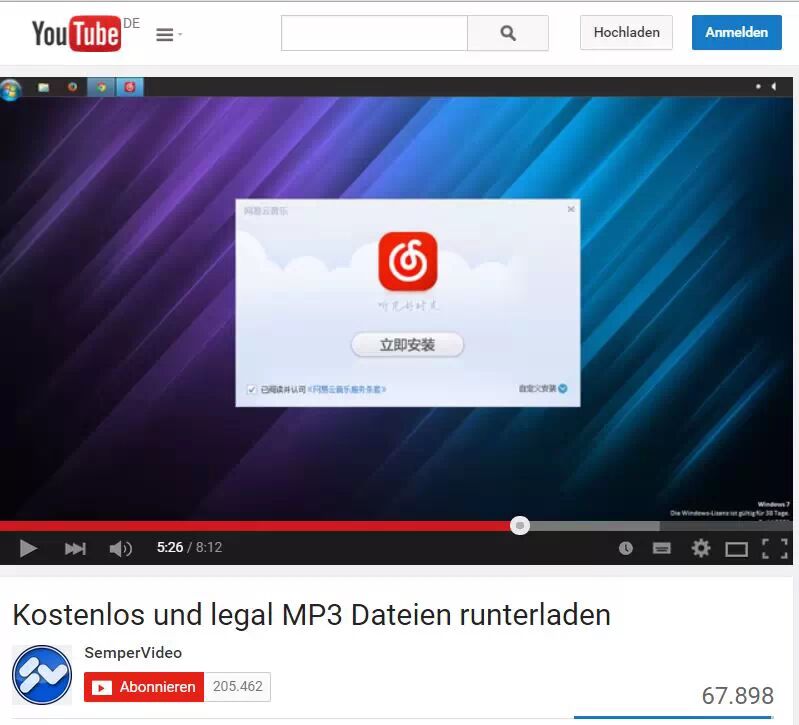Screen dimensions: 799x725
Task: Click the install button in the video dialog
Action: click(x=407, y=345)
